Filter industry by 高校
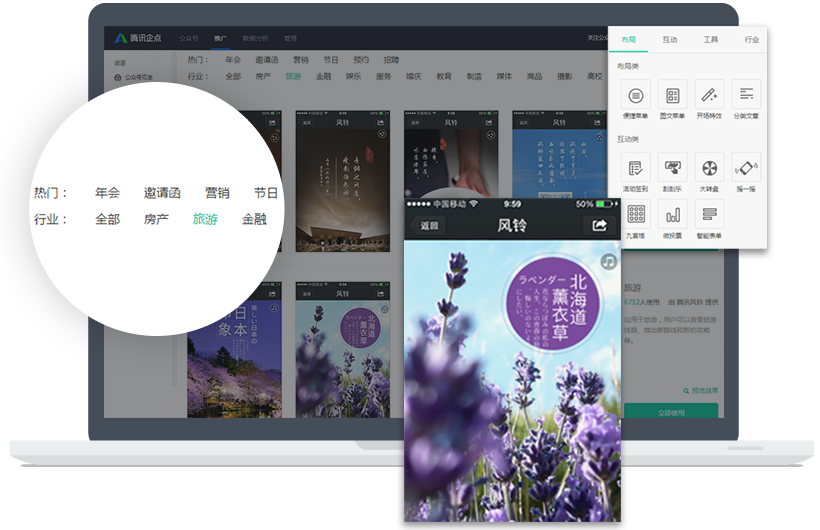This screenshot has height=530, width=820. [595, 76]
